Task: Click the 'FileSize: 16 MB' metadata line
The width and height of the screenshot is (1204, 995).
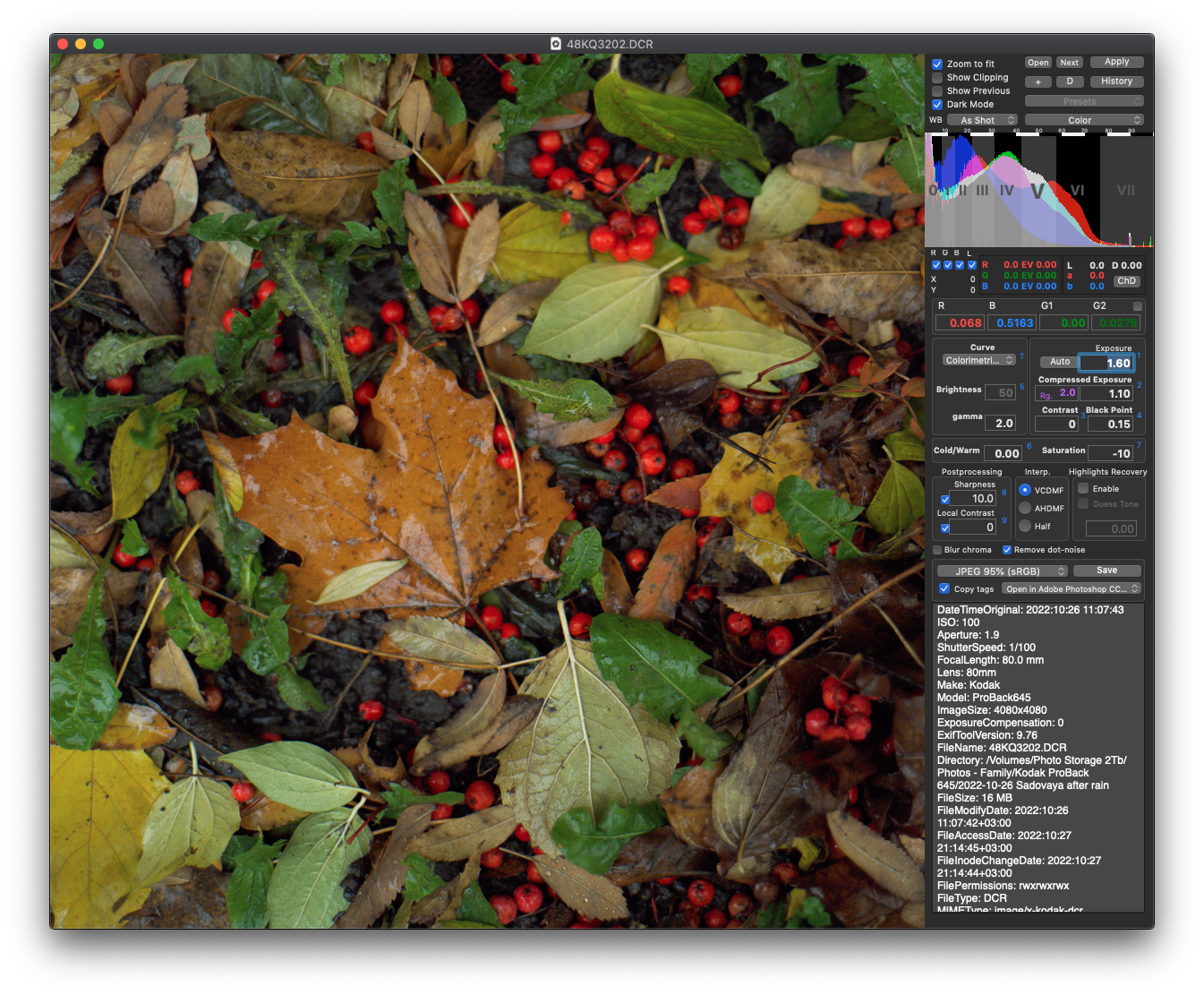Action: point(975,798)
